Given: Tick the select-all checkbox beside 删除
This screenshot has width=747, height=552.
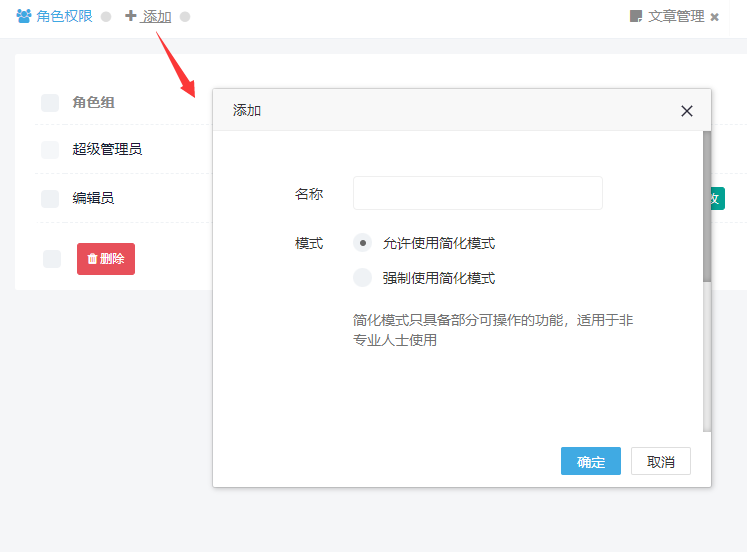Looking at the screenshot, I should pyautogui.click(x=52, y=259).
